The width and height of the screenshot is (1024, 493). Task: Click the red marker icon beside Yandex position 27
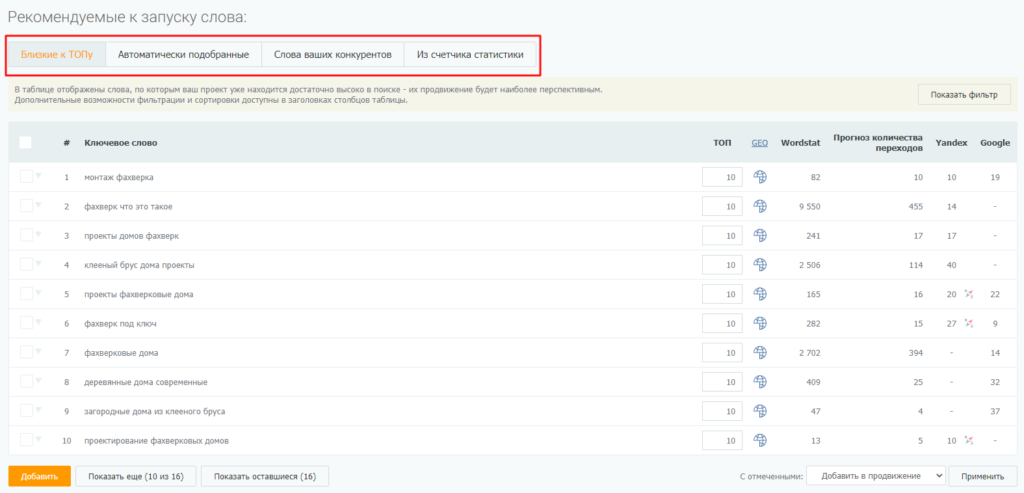tap(968, 324)
